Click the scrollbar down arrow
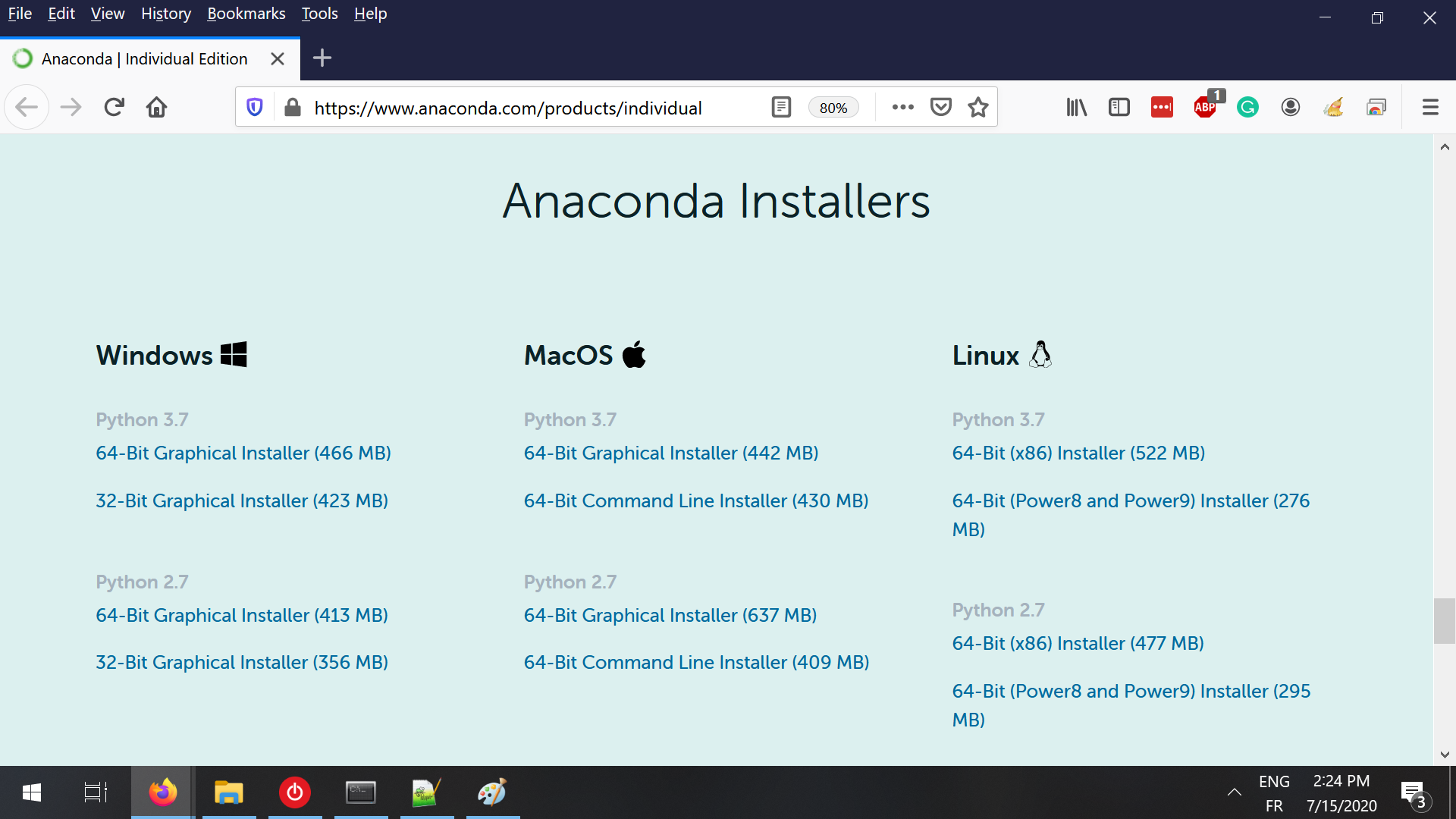The width and height of the screenshot is (1456, 819). click(x=1444, y=755)
